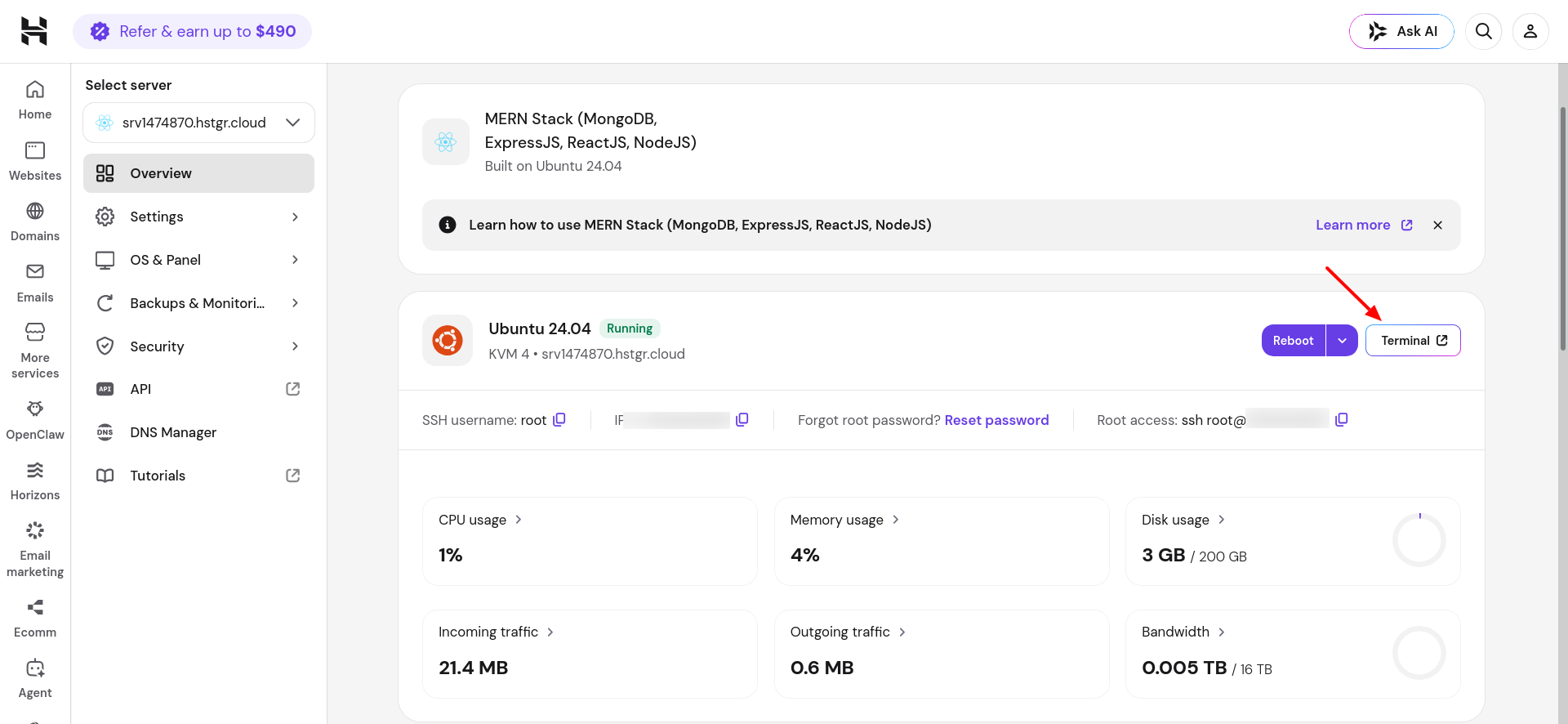The image size is (1568, 724).
Task: Open the user profile icon
Action: [x=1530, y=31]
